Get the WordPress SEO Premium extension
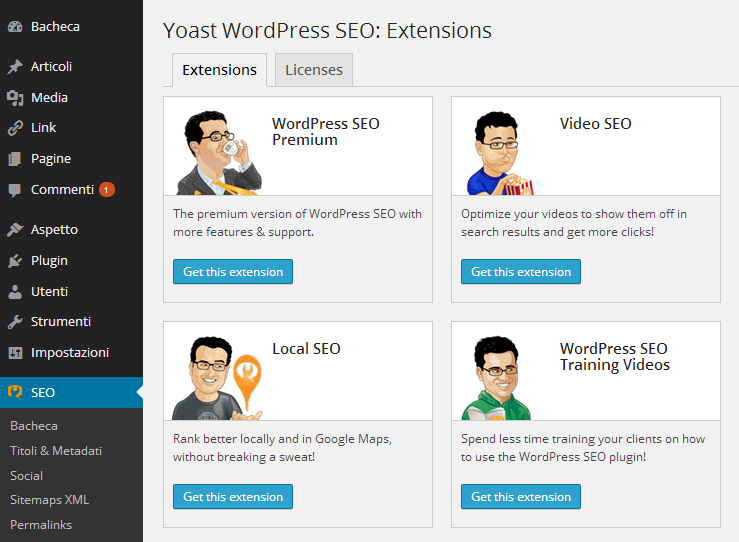This screenshot has height=542, width=739. pos(233,271)
